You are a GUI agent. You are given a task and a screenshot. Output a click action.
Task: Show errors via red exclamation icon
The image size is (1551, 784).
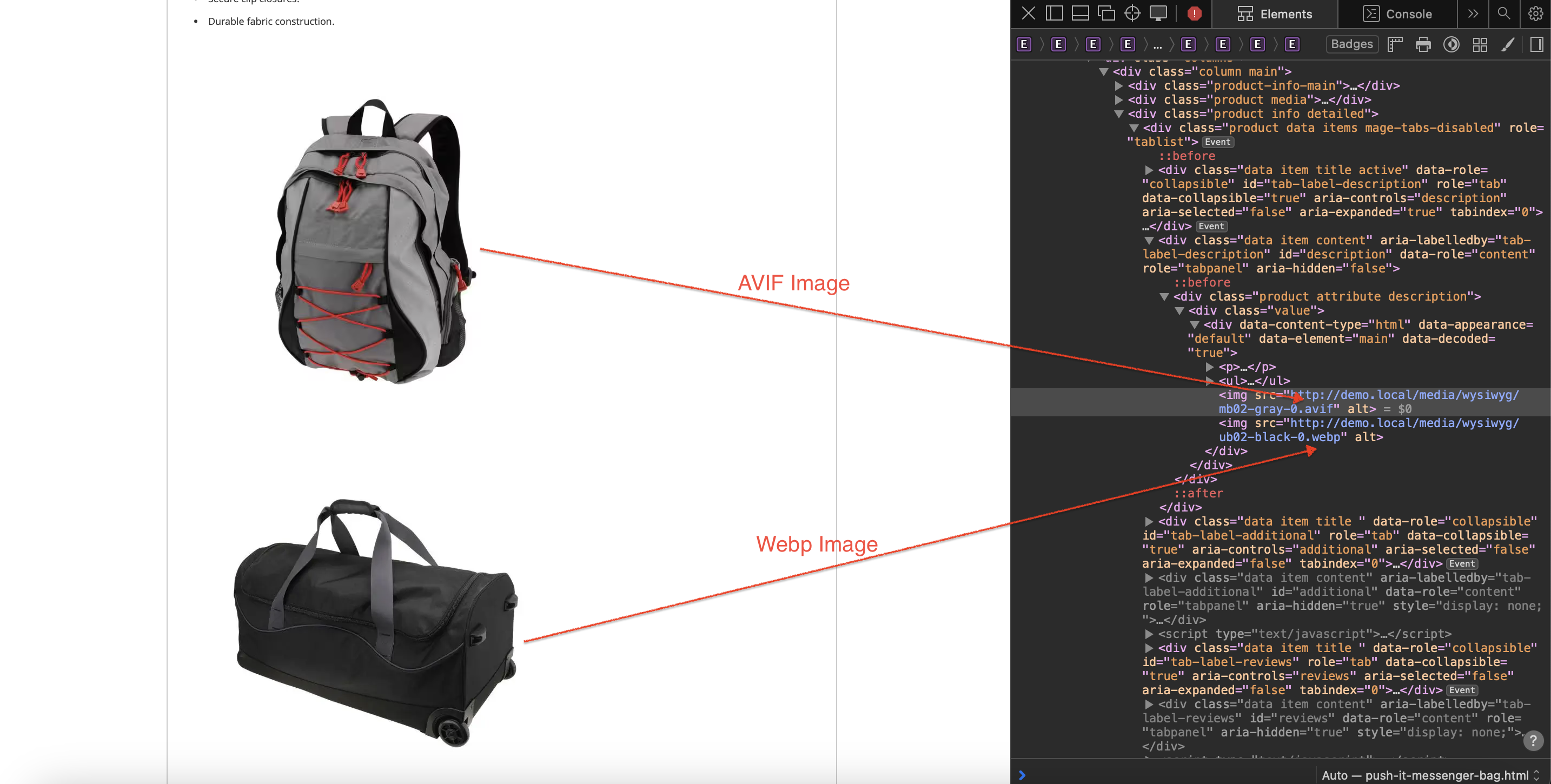click(x=1195, y=14)
